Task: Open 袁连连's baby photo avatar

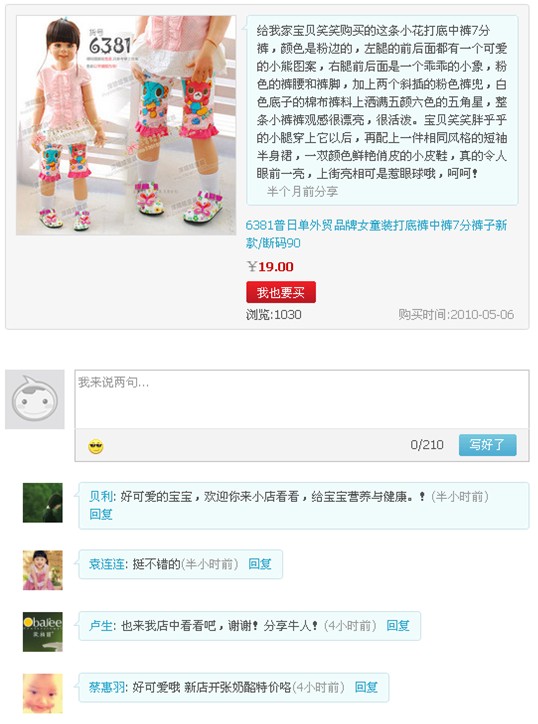Action: 43,570
